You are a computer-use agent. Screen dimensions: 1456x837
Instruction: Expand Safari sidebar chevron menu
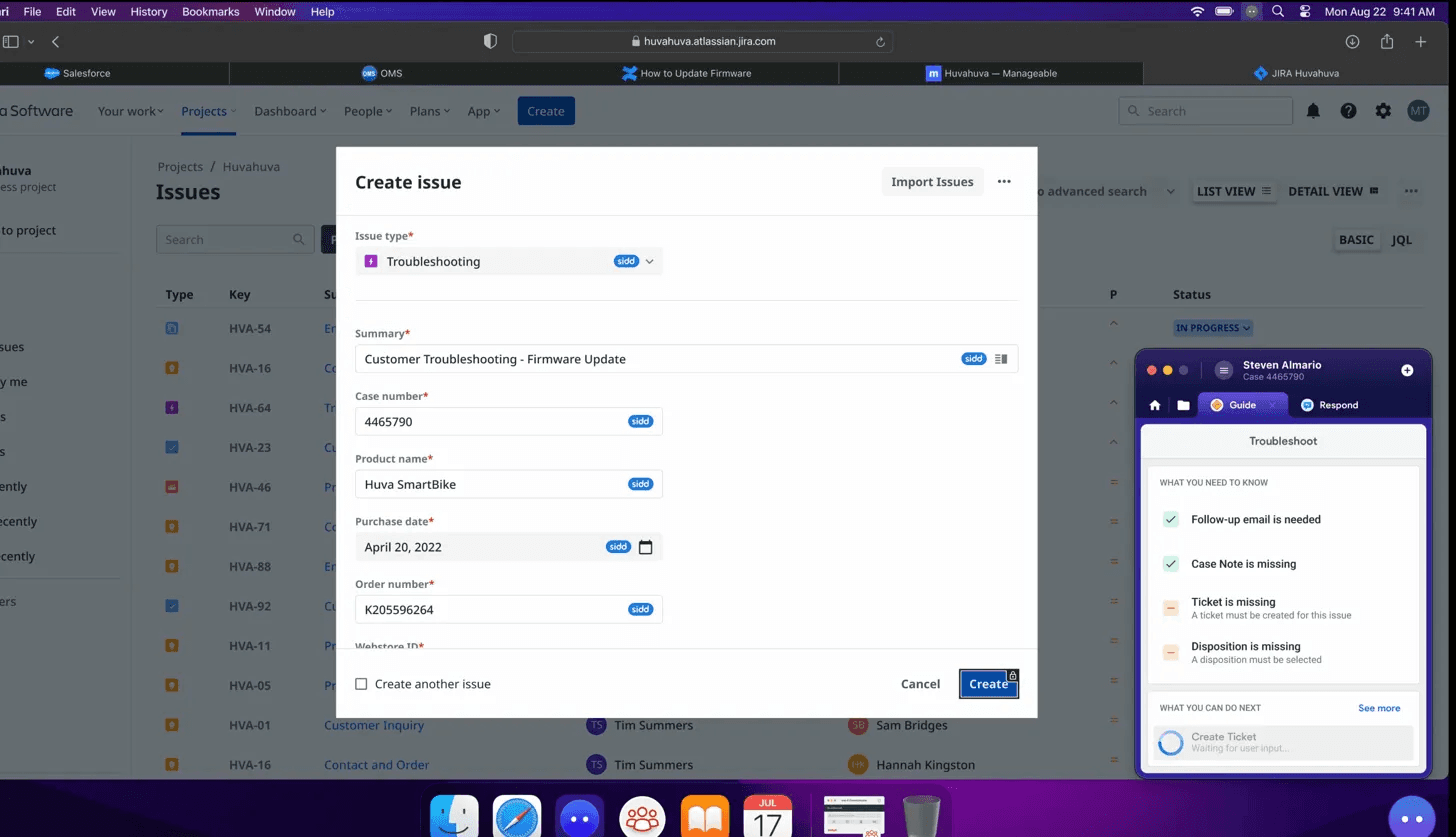[31, 42]
